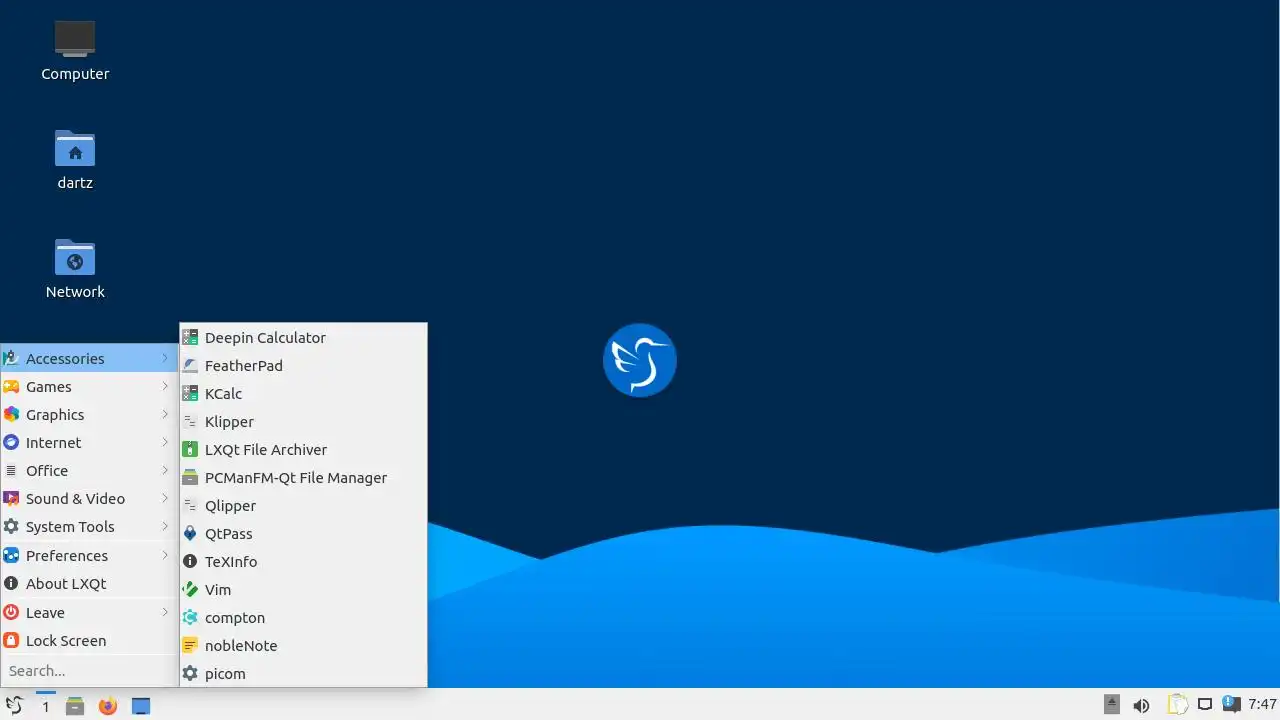Select the Network desktop icon
The image size is (1280, 720).
(75, 268)
